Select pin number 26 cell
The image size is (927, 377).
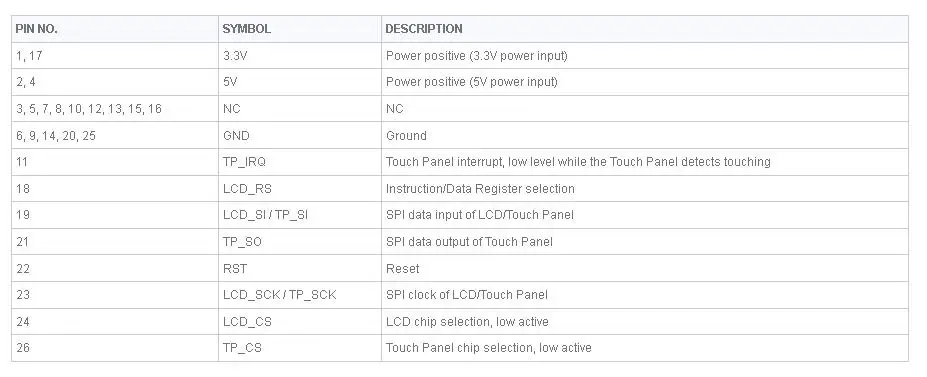tap(115, 348)
